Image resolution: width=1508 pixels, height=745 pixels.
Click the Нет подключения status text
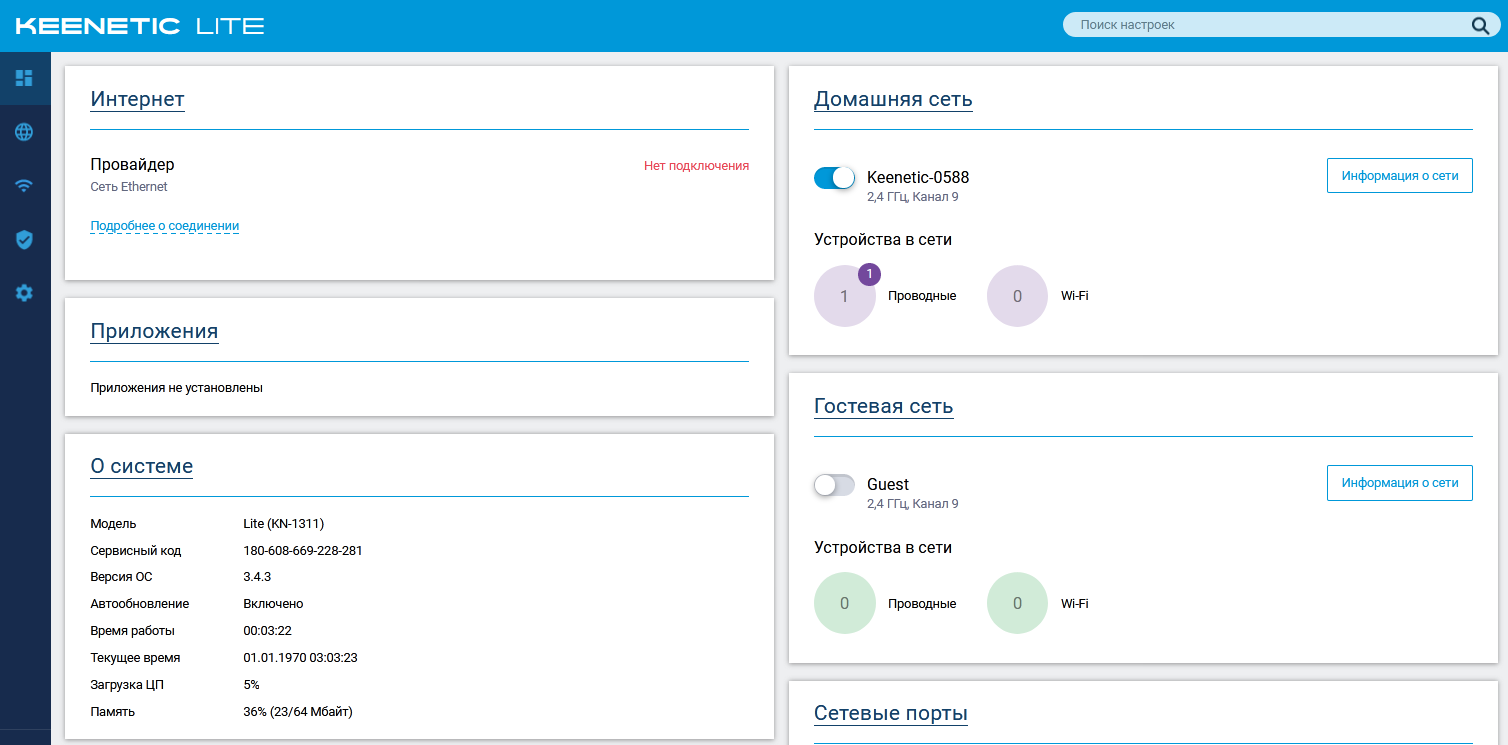pos(696,166)
